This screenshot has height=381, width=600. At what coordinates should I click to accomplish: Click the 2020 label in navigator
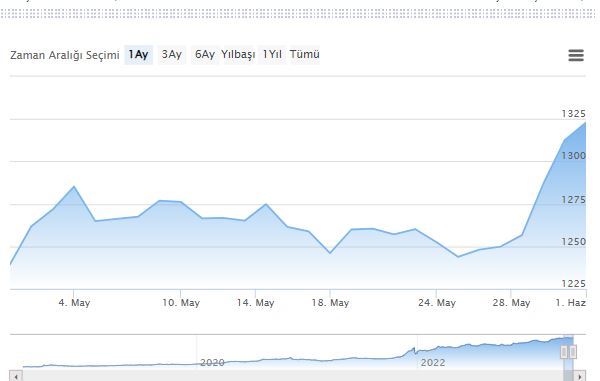click(212, 362)
